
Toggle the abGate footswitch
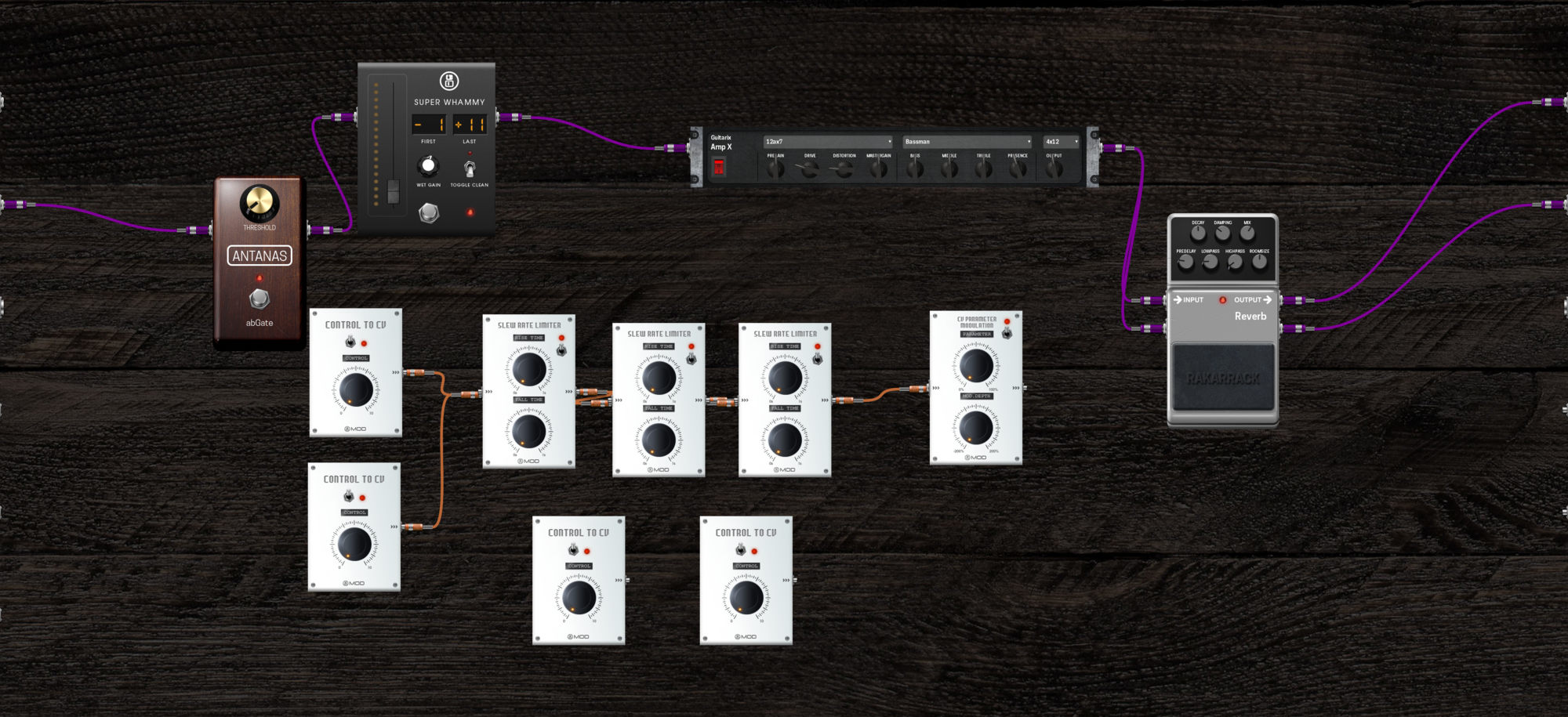260,299
